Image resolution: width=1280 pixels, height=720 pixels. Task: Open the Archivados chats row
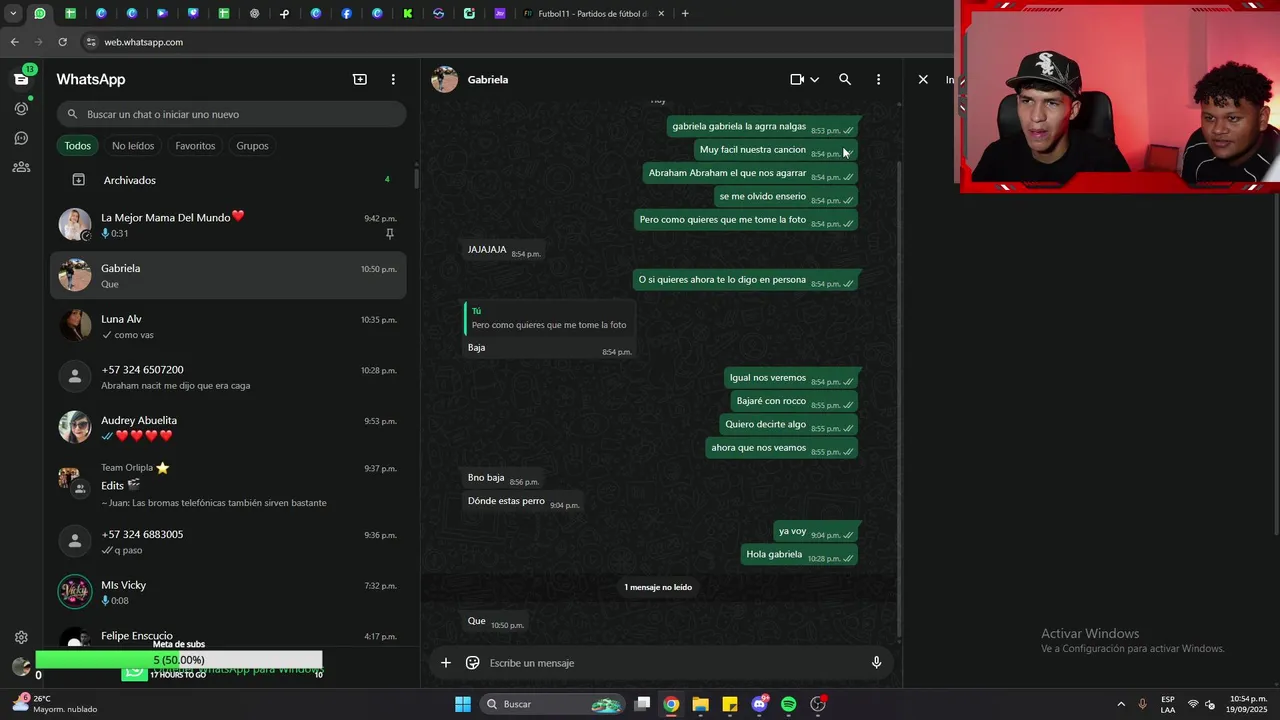[x=228, y=180]
